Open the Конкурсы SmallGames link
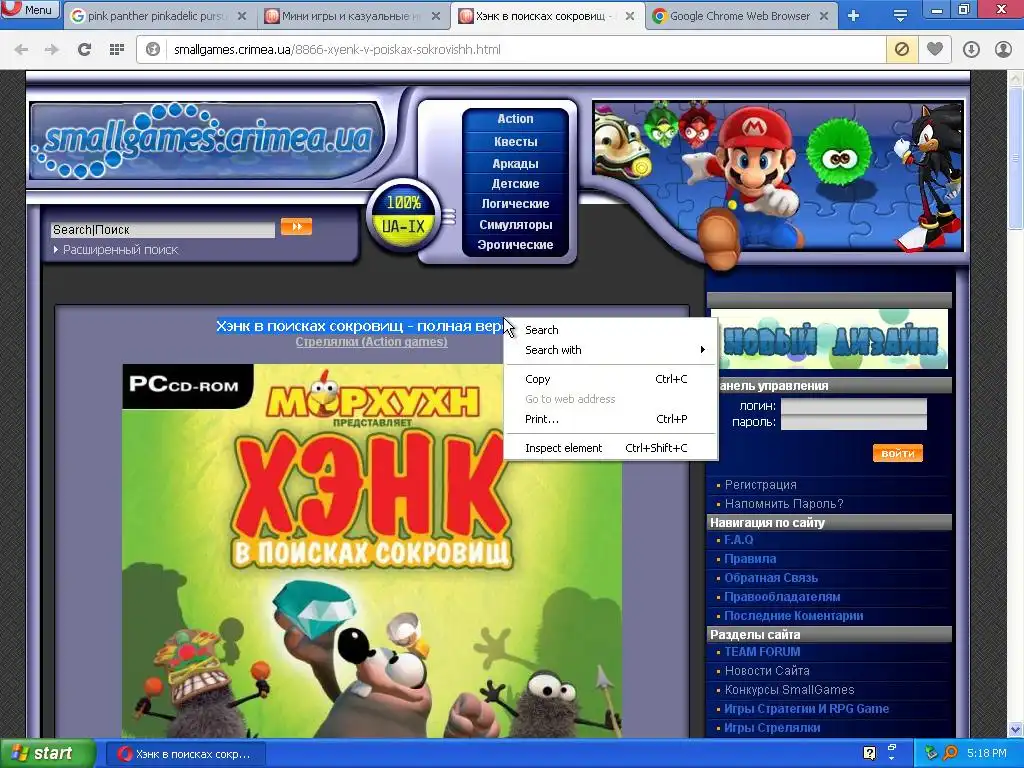This screenshot has width=1024, height=768. tap(789, 689)
